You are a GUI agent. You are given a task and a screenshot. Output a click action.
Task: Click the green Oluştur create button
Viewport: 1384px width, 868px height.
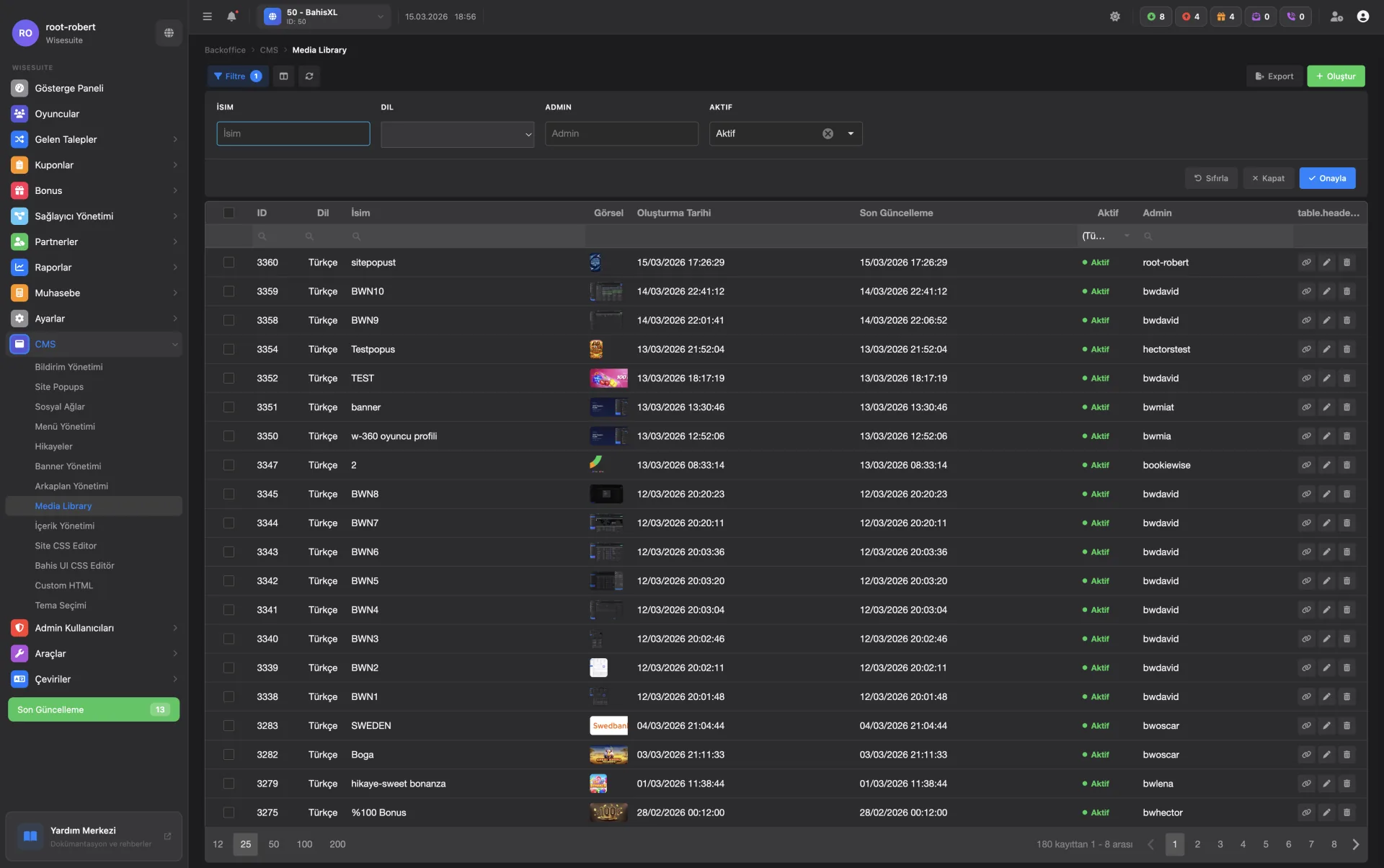pos(1335,76)
